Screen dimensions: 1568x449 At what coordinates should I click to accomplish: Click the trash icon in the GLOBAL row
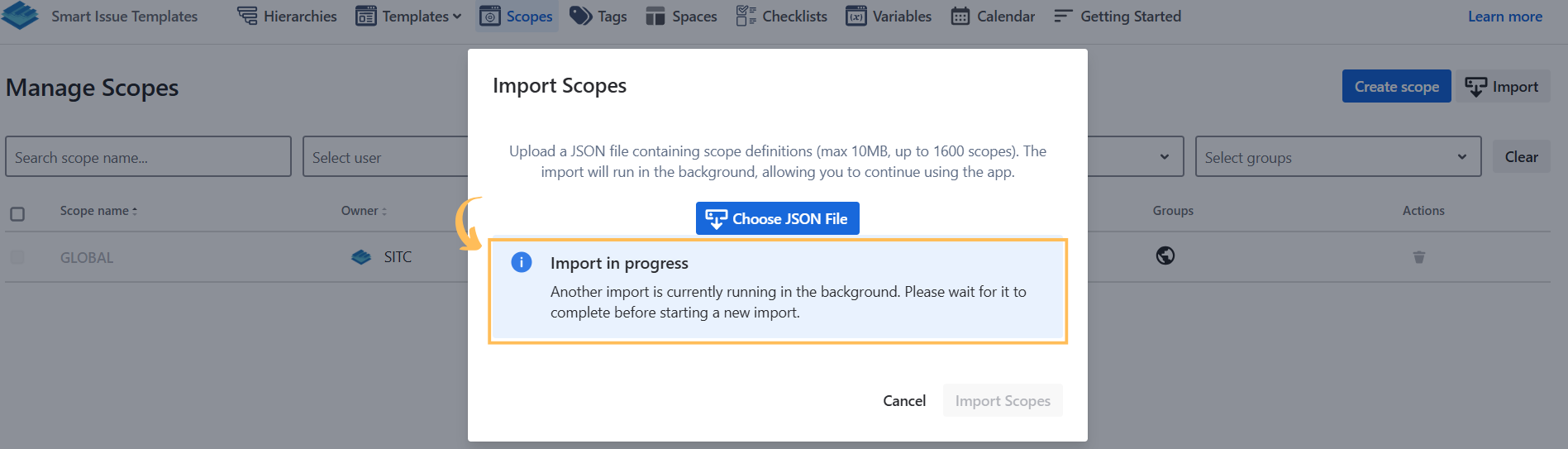coord(1418,257)
